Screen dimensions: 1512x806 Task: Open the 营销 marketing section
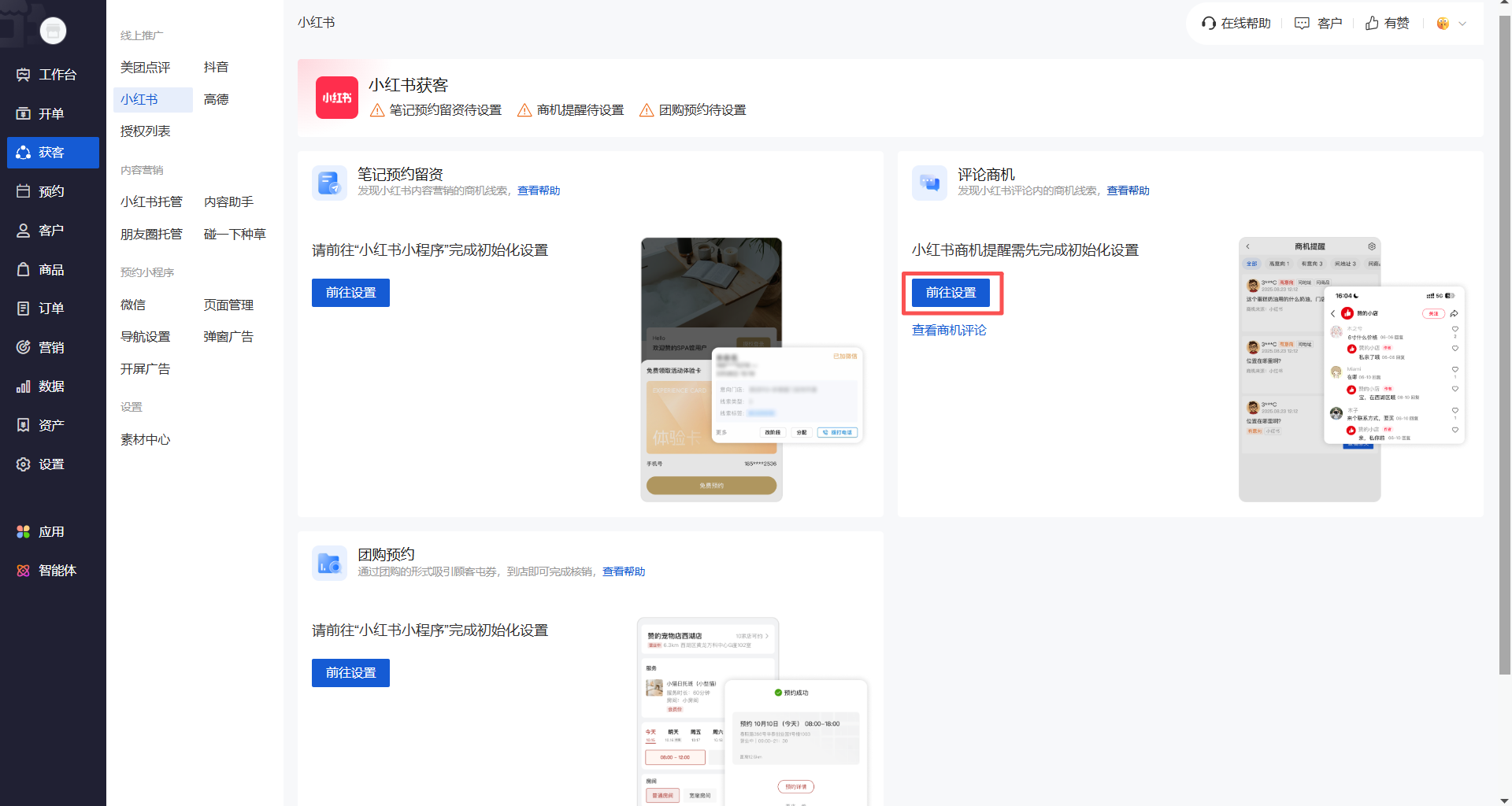pyautogui.click(x=53, y=347)
